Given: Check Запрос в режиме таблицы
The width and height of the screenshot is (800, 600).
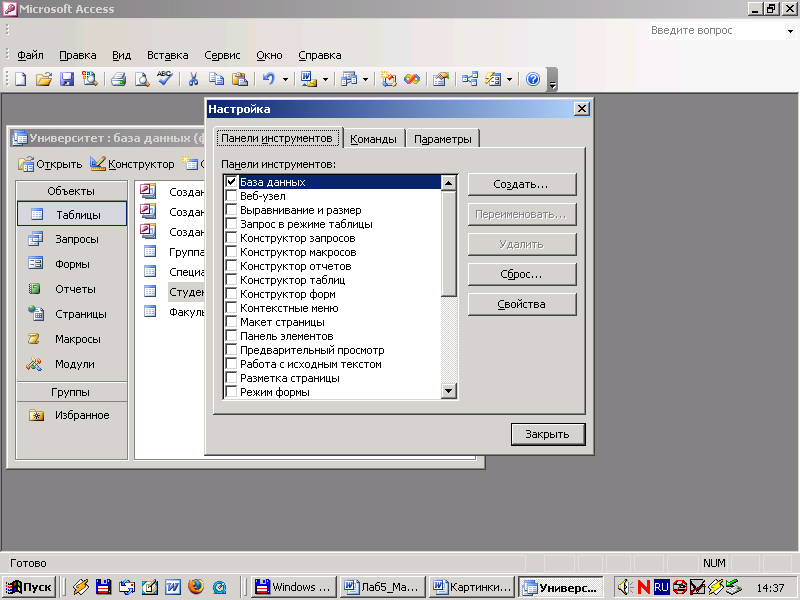Looking at the screenshot, I should click(231, 224).
